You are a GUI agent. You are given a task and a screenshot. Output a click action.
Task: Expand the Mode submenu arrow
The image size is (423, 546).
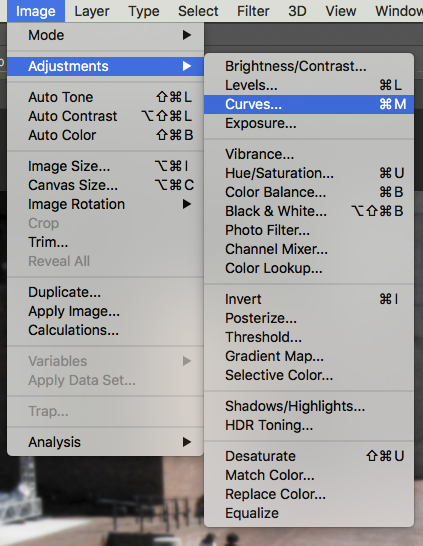tap(187, 35)
